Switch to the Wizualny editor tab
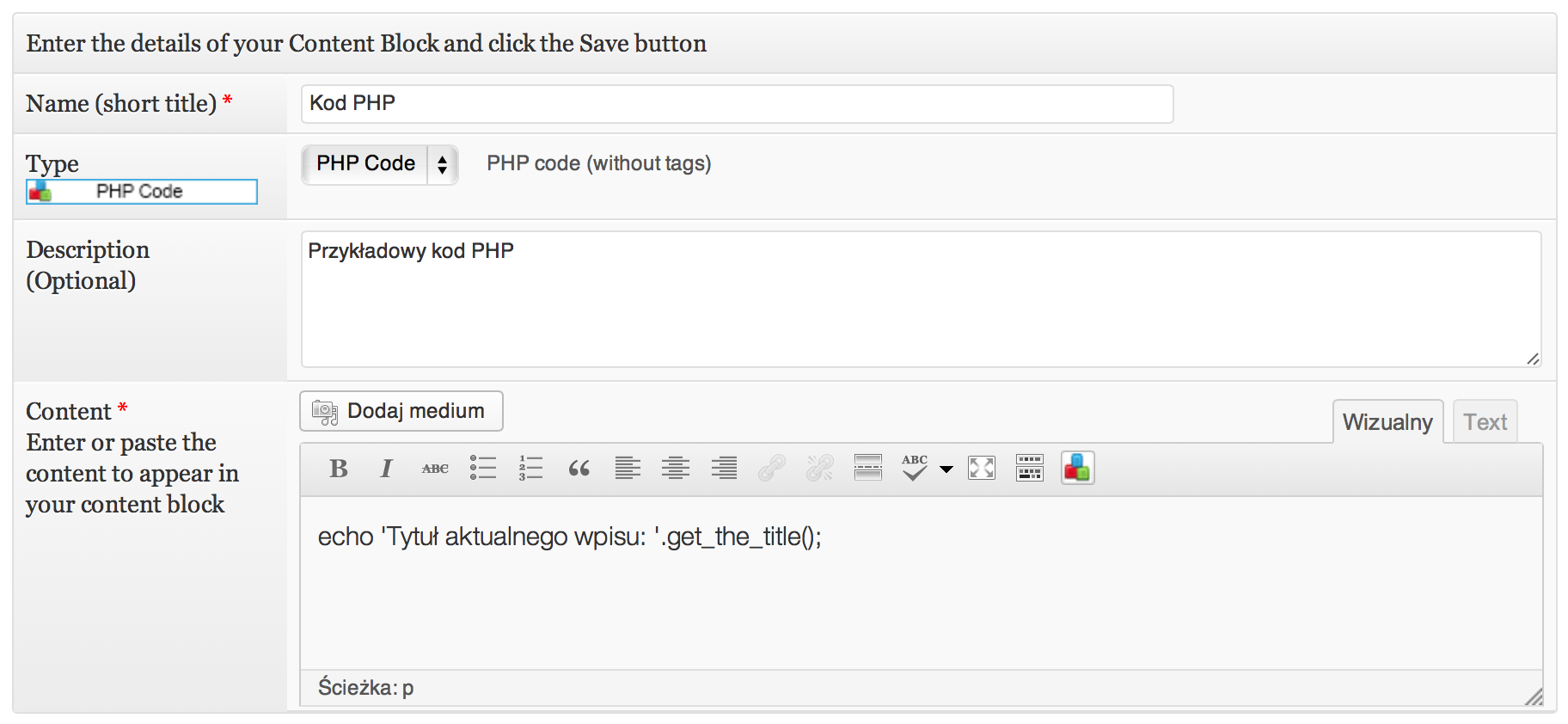Image resolution: width=1568 pixels, height=724 pixels. [x=1387, y=422]
